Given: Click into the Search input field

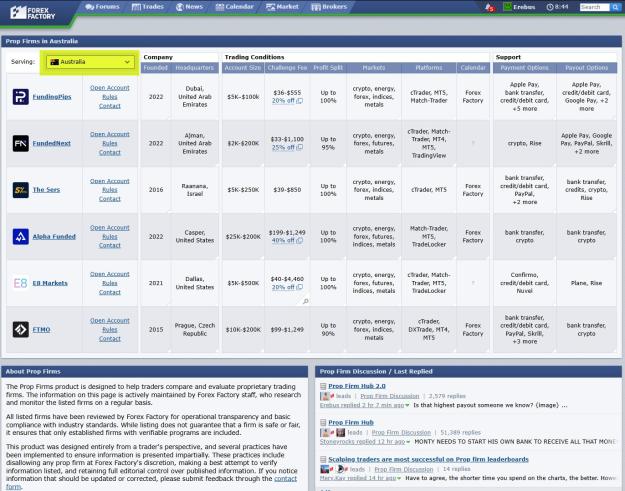Looking at the screenshot, I should (x=594, y=7).
